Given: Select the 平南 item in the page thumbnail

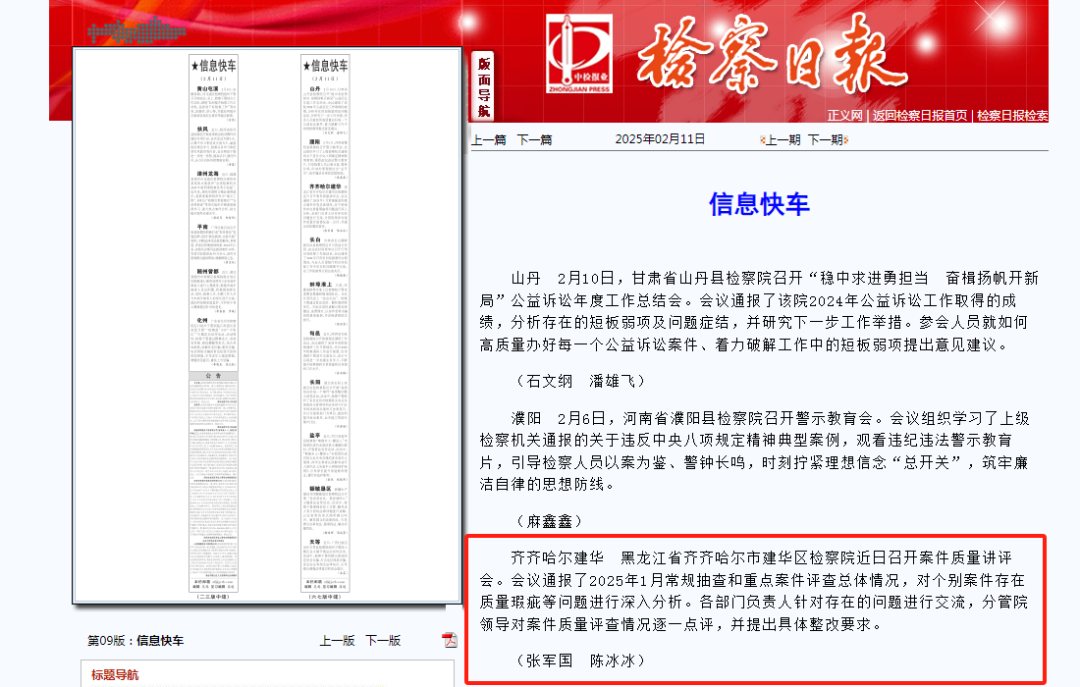Looking at the screenshot, I should 214,245.
